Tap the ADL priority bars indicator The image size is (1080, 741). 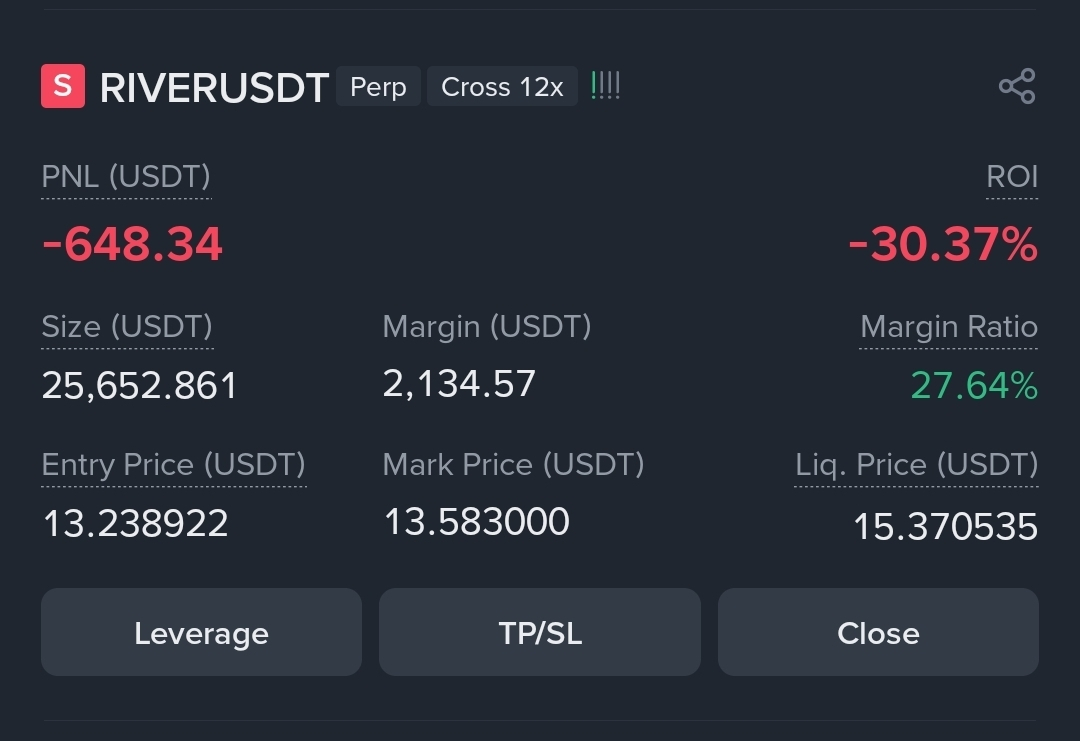[x=605, y=86]
